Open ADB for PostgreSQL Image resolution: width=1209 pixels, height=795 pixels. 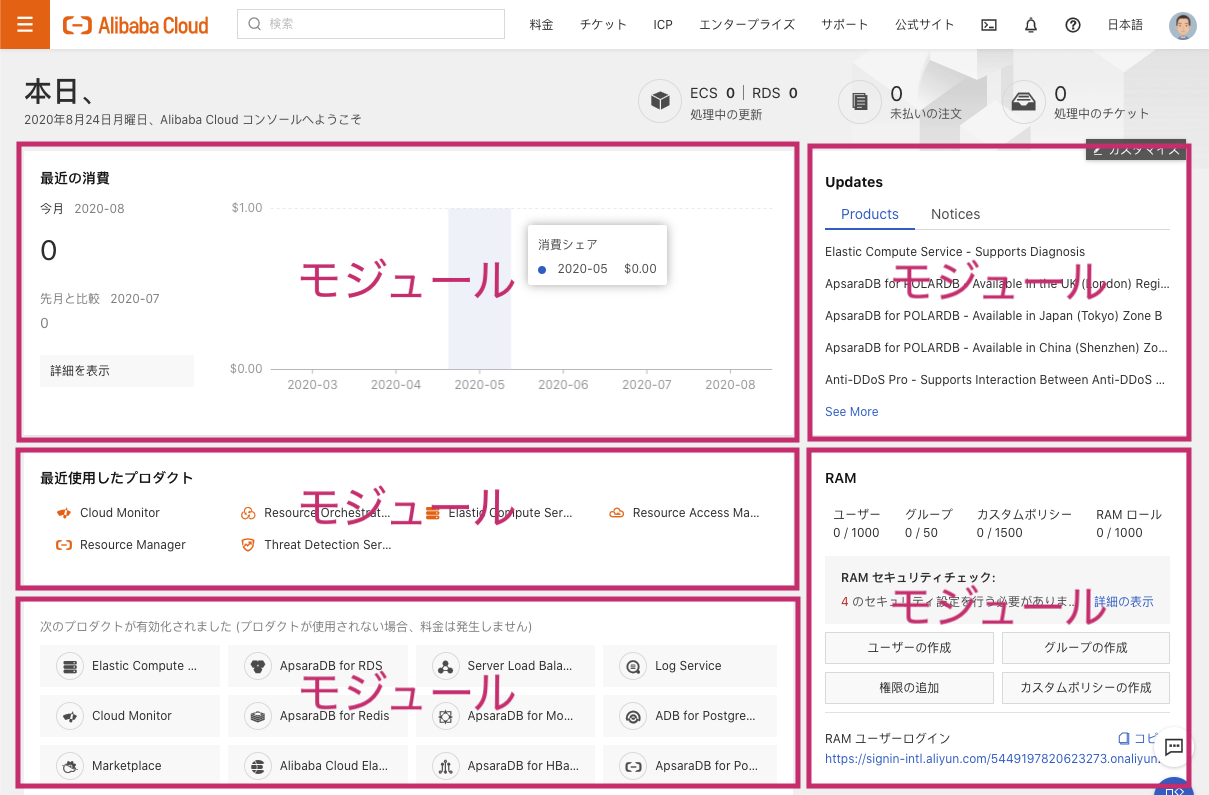(x=689, y=716)
